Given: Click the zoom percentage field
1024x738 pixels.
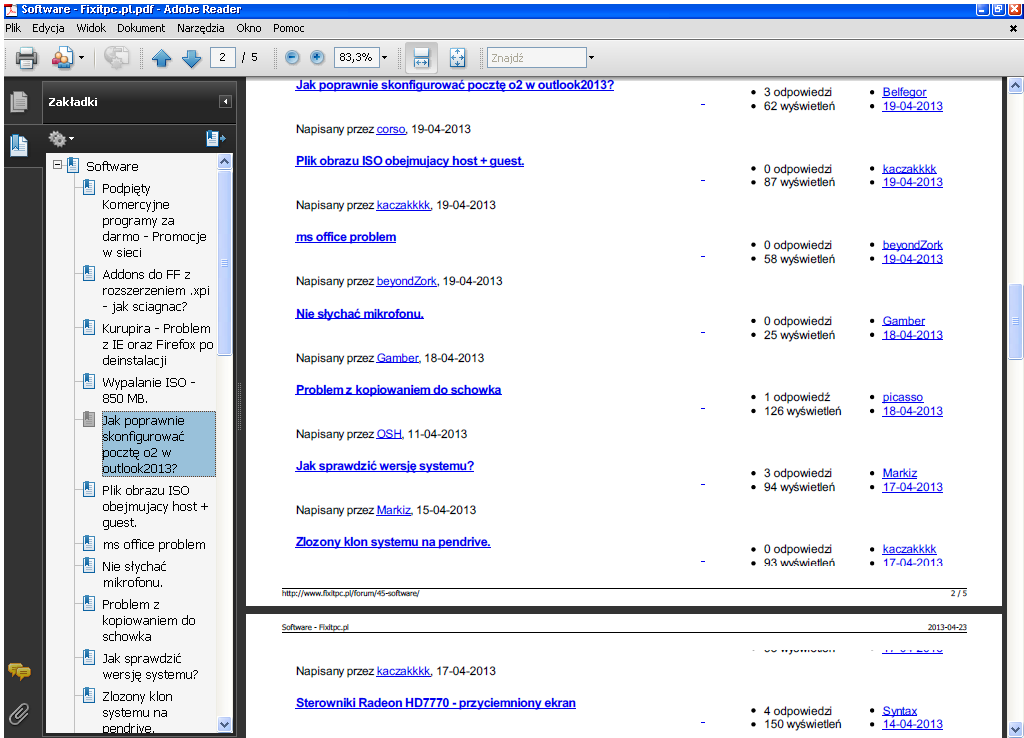Looking at the screenshot, I should pos(357,57).
